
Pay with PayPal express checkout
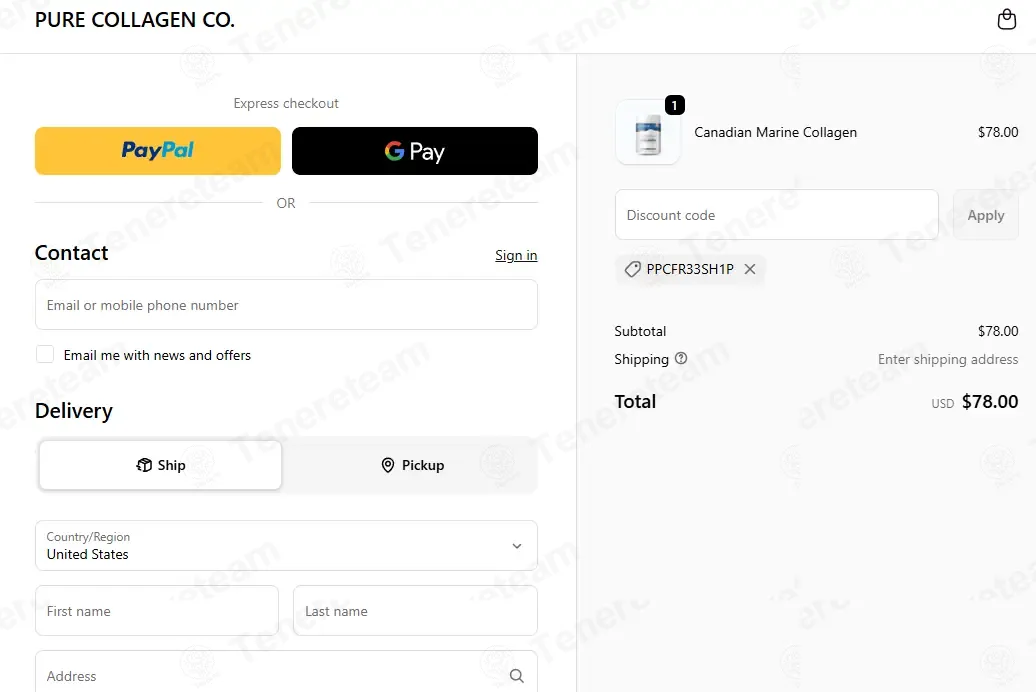coord(158,151)
